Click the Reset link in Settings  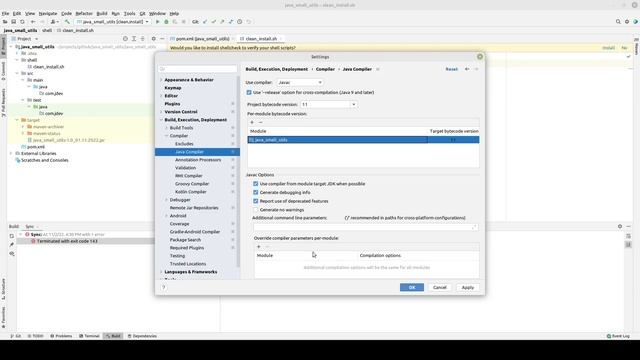pyautogui.click(x=451, y=69)
